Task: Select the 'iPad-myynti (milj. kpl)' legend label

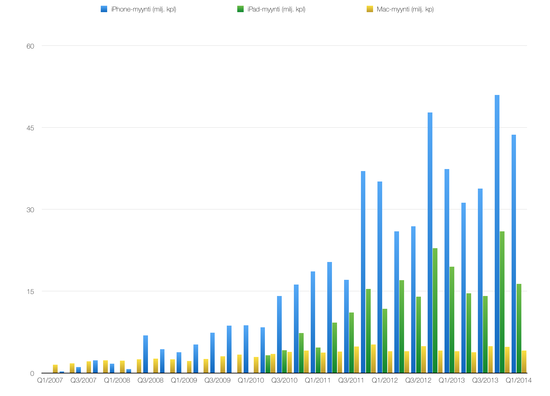Action: pyautogui.click(x=276, y=9)
